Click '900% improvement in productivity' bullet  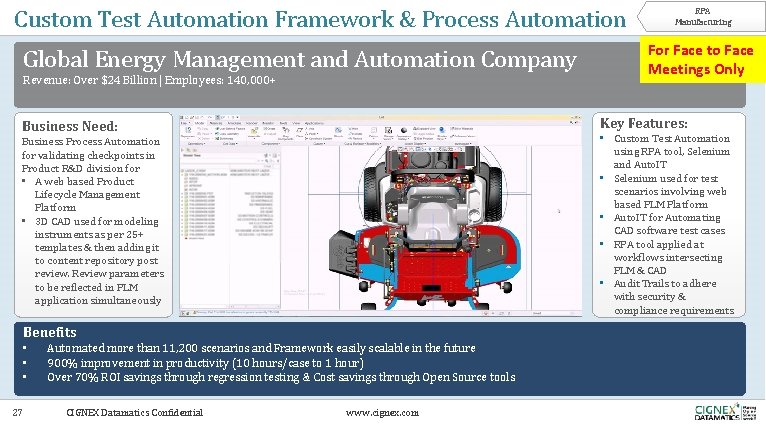(x=205, y=363)
